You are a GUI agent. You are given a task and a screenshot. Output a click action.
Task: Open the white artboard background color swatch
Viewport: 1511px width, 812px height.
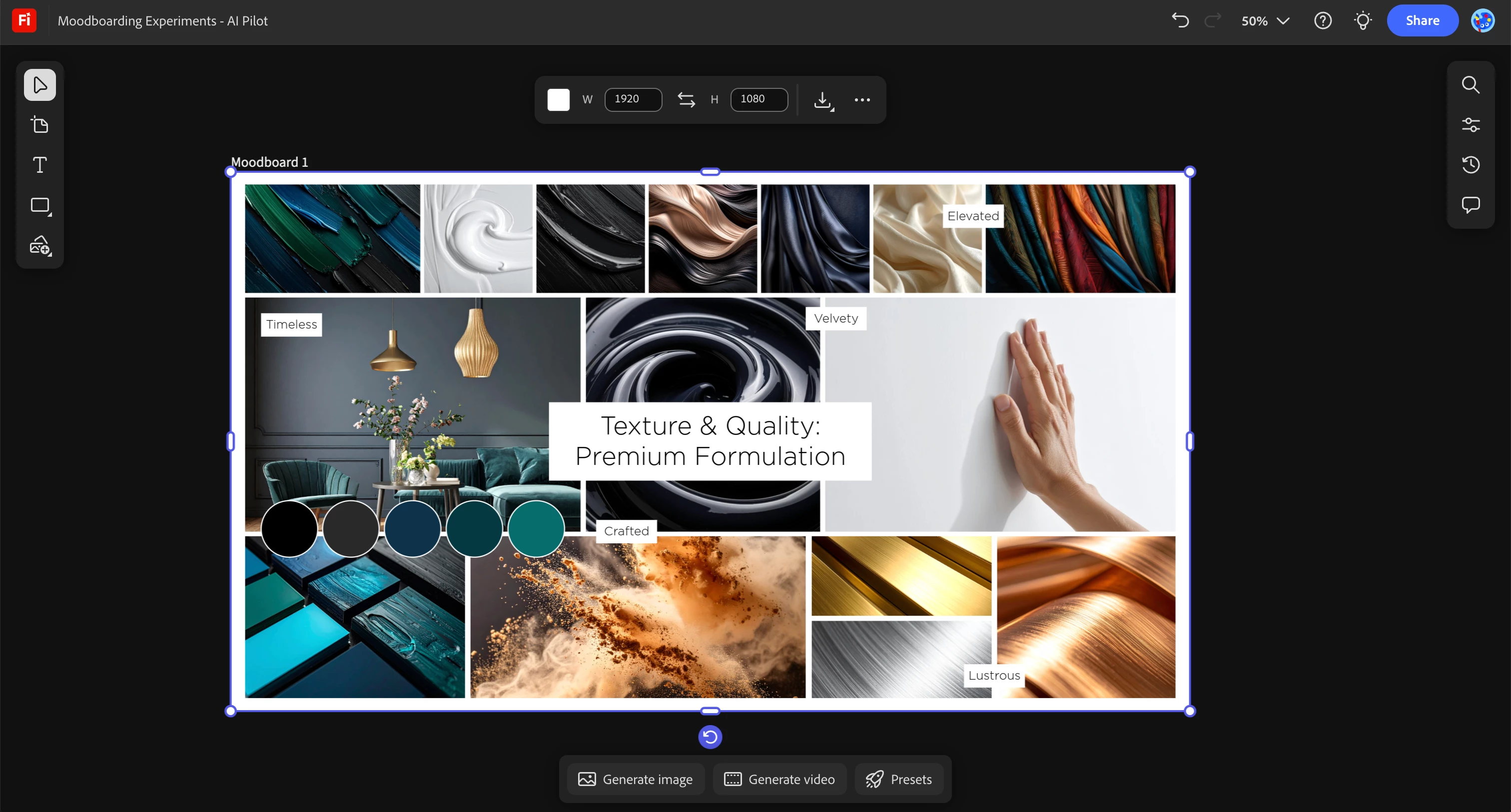coord(558,100)
